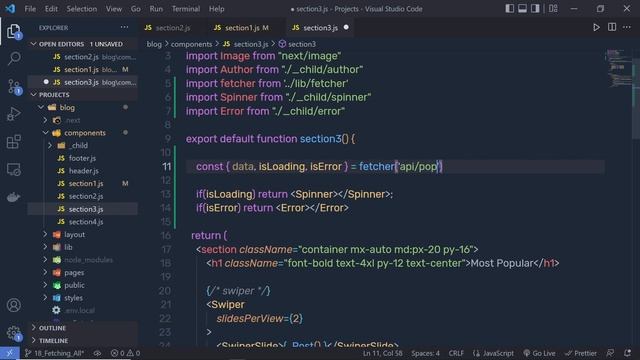Click the unsaved dot on section3.js tab
Viewport: 640px width, 360px height.
pyautogui.click(x=346, y=27)
